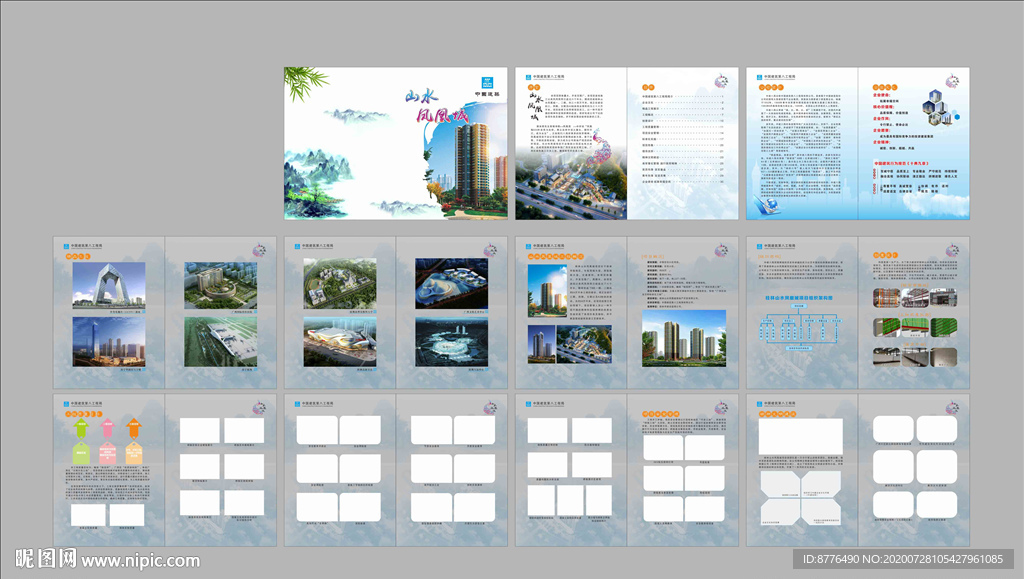Click the table of contents page
This screenshot has width=1024, height=579.
682,143
